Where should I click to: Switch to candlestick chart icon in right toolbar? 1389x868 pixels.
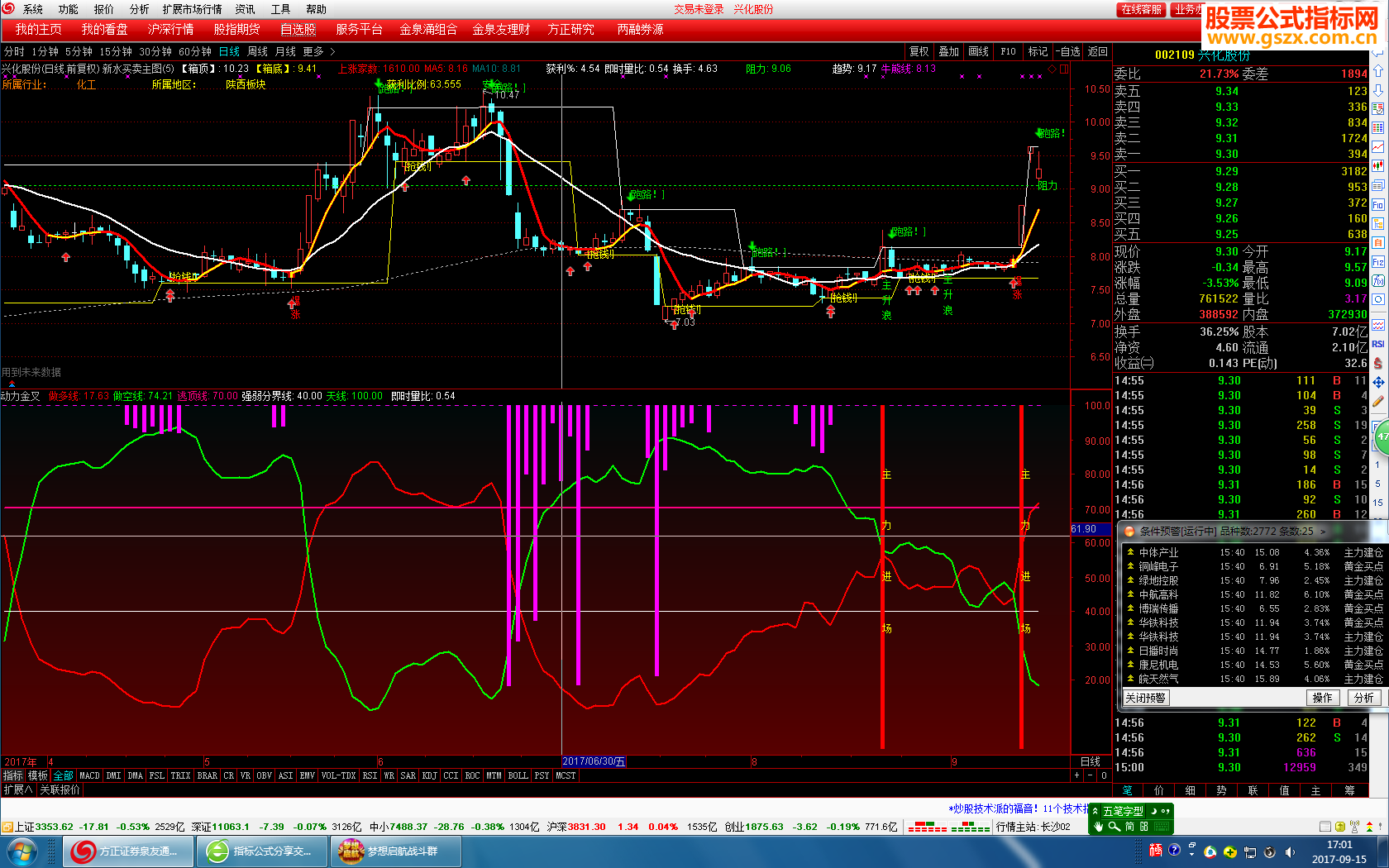[1378, 165]
